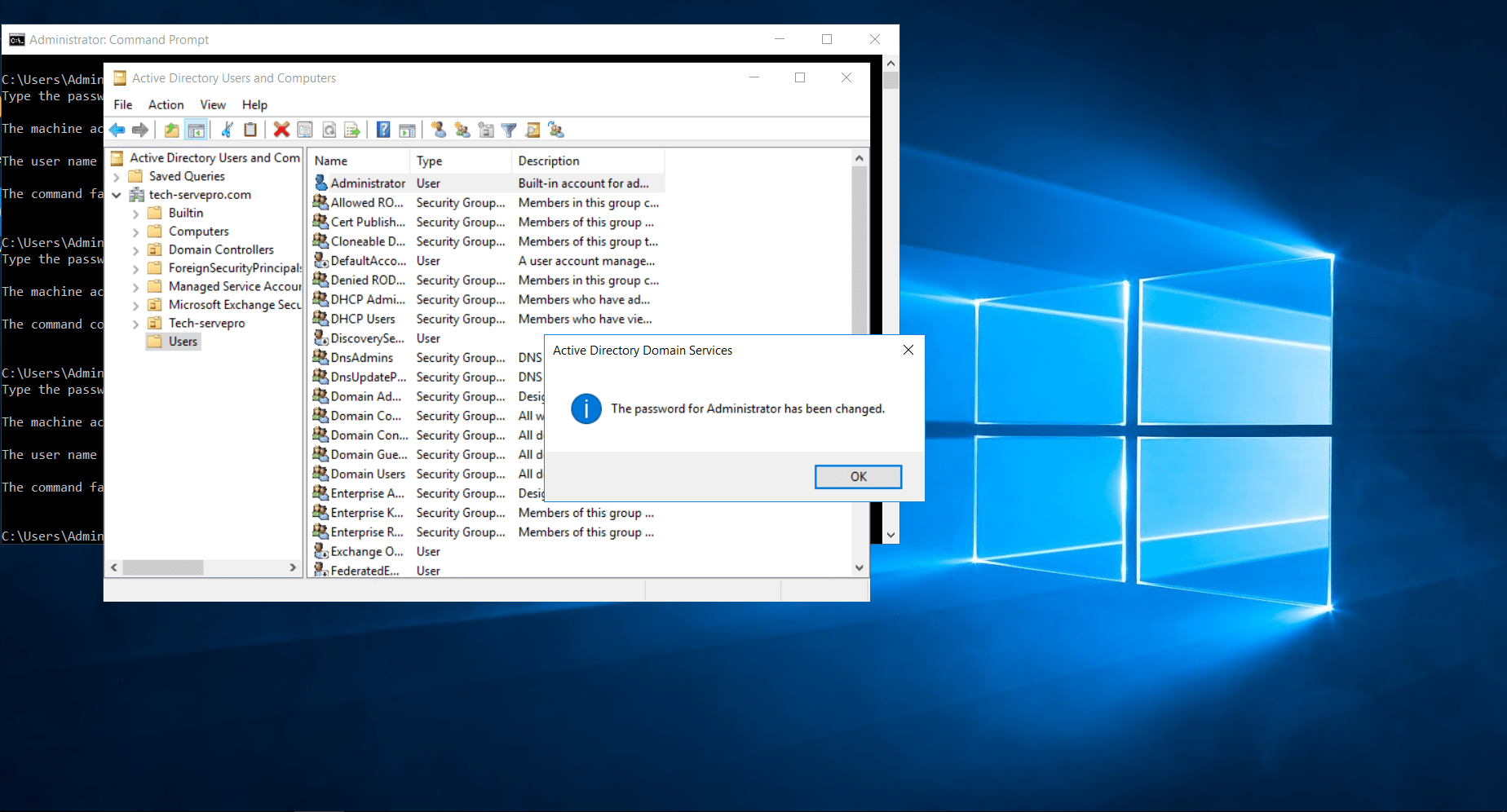The width and height of the screenshot is (1507, 812).
Task: Expand the Builtin container
Action: tap(135, 213)
